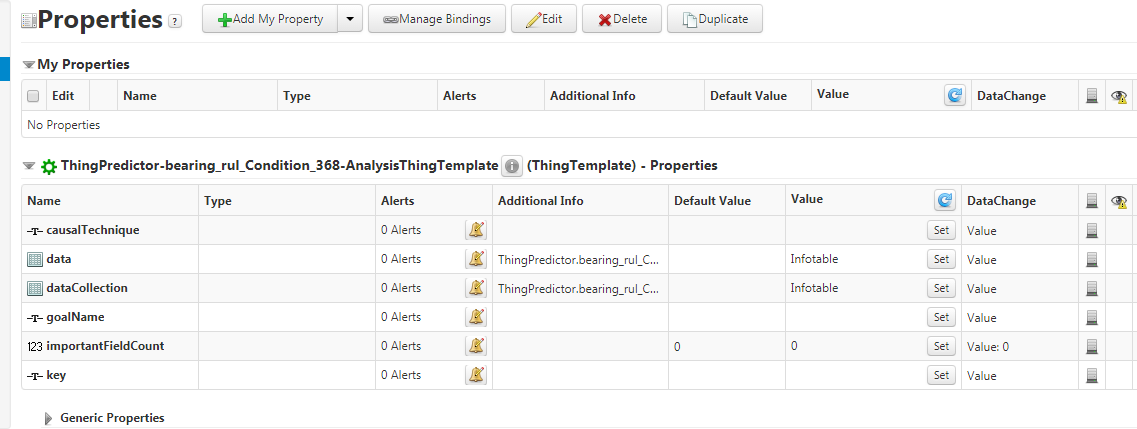
Task: Click '0 Alerts' text in goalName row
Action: 401,317
